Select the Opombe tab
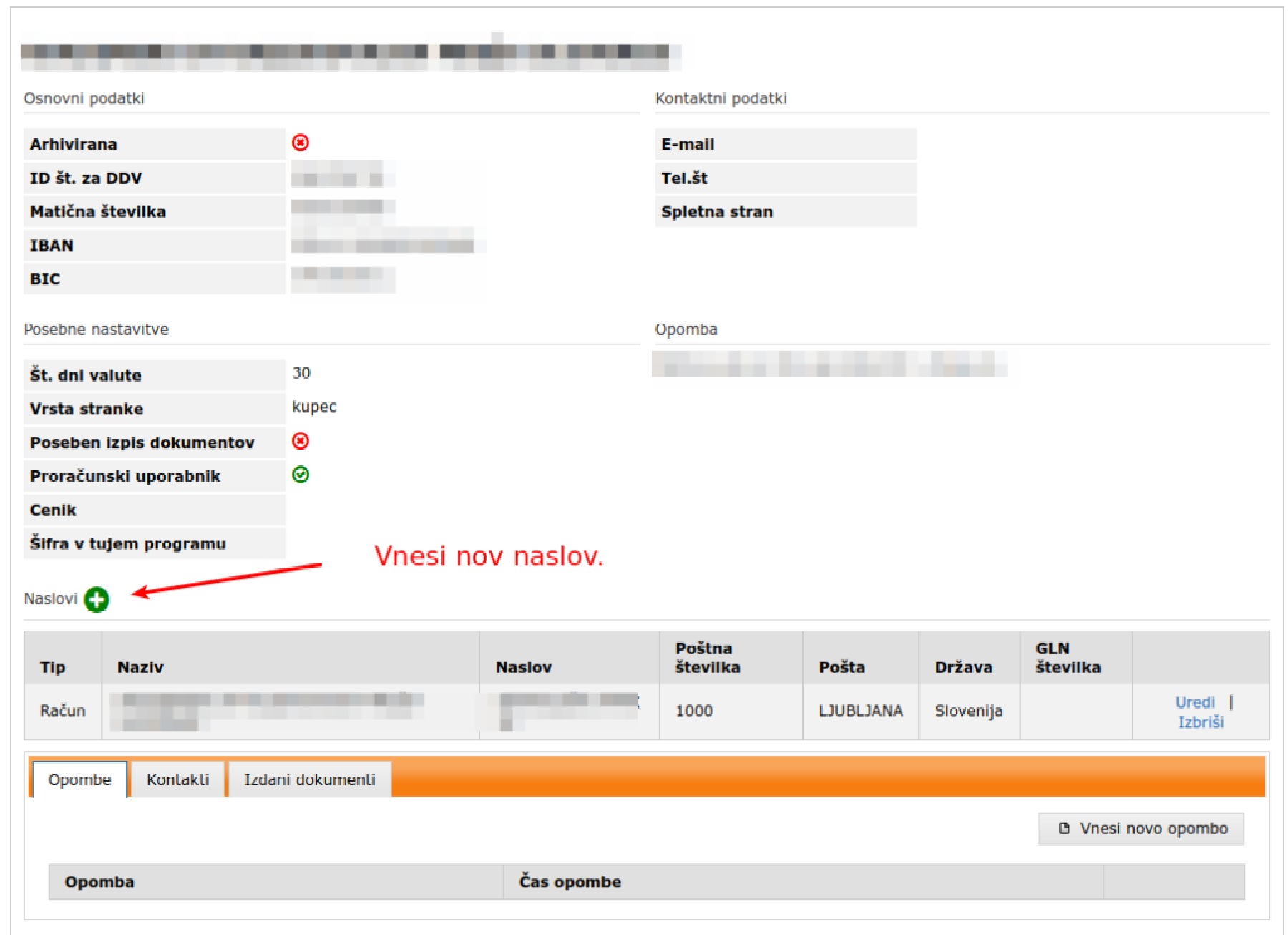This screenshot has width=1288, height=935. click(x=79, y=780)
